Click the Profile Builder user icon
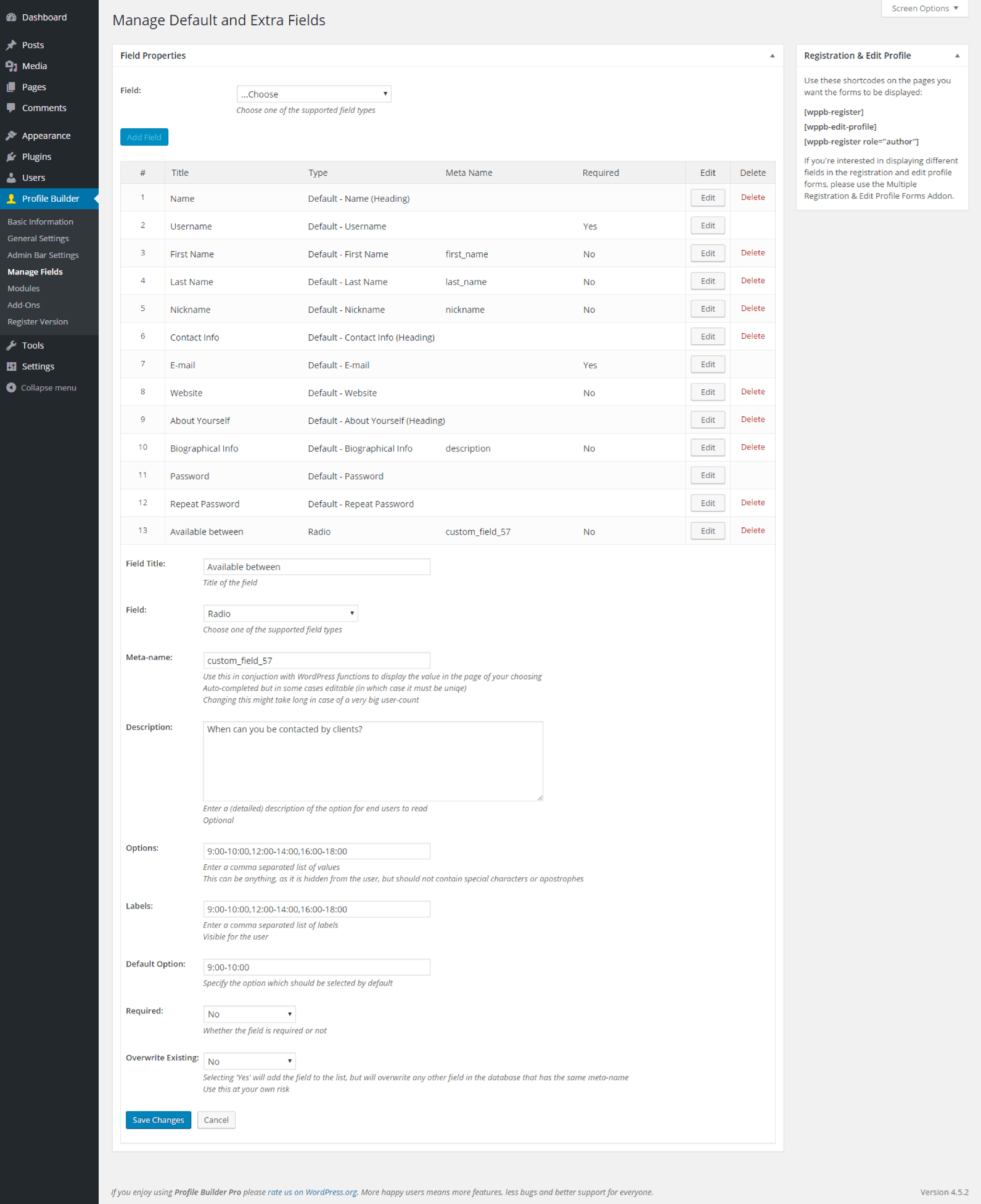The width and height of the screenshot is (981, 1204). [x=11, y=199]
